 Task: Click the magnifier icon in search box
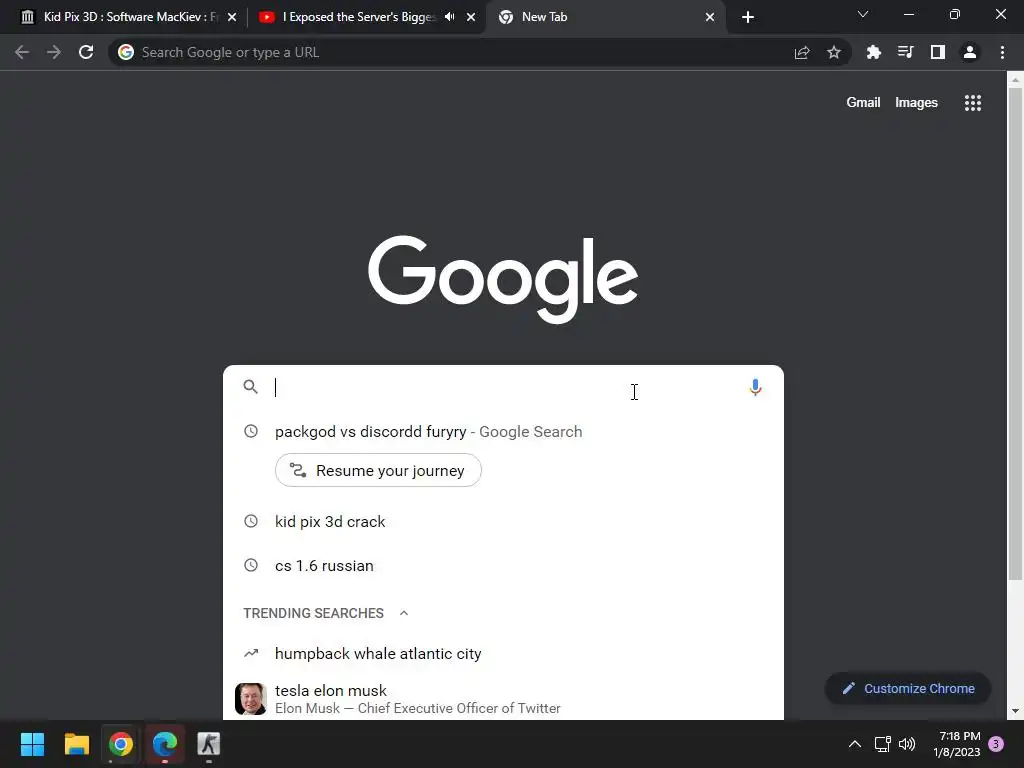click(250, 387)
